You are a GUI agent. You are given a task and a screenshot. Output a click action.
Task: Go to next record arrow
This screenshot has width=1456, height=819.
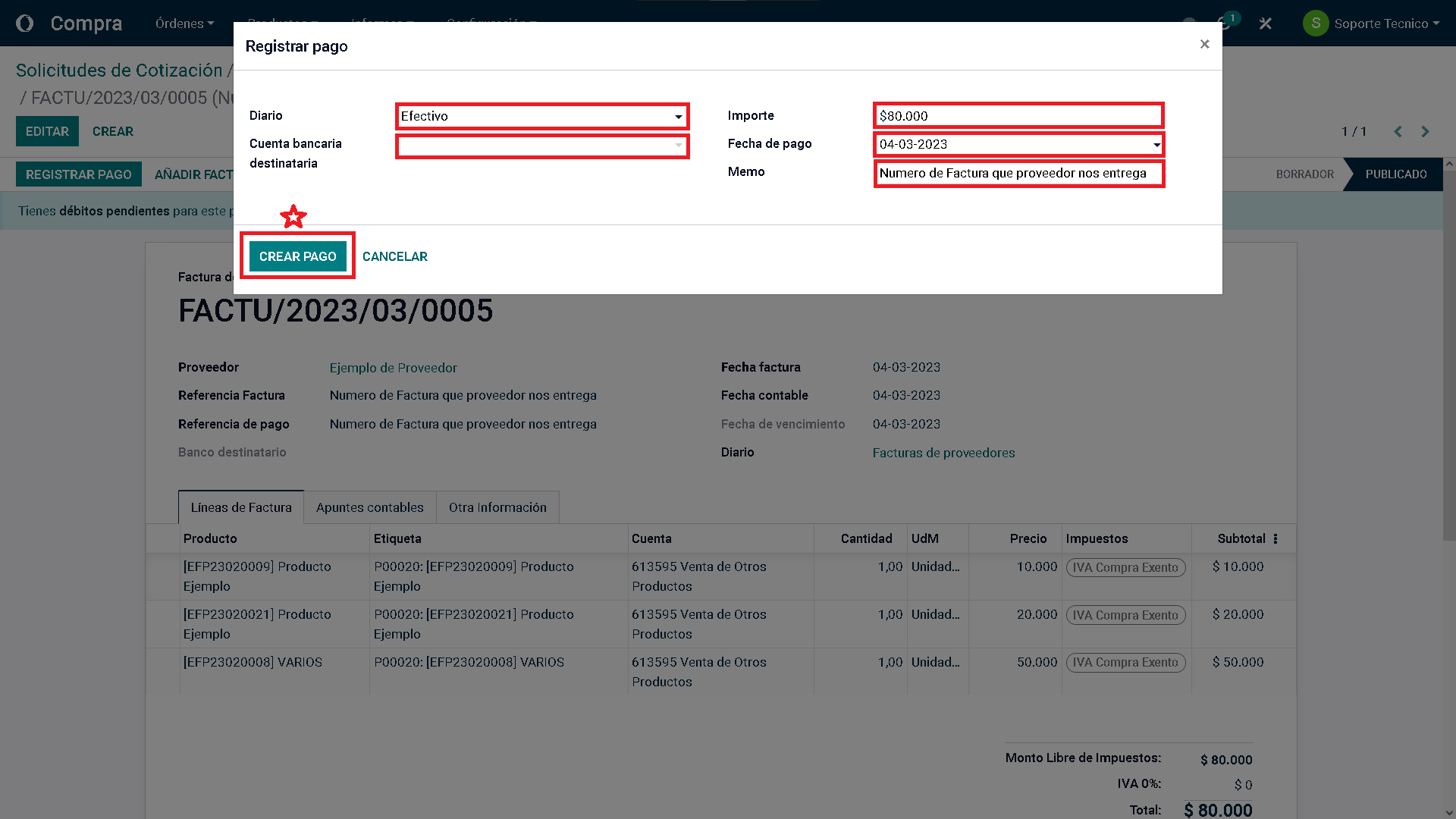[x=1425, y=132]
